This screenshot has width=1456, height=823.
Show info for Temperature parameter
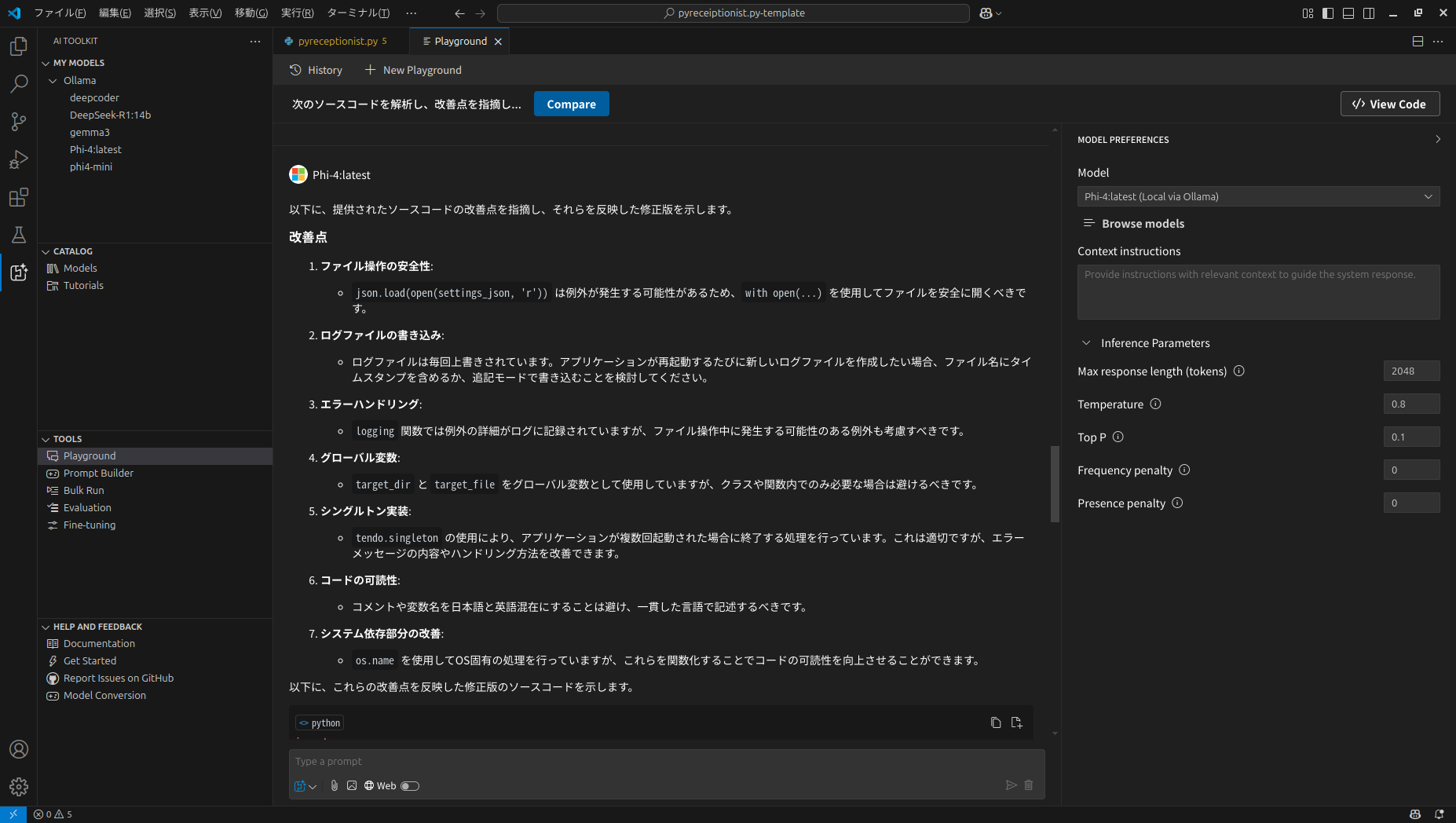1155,404
